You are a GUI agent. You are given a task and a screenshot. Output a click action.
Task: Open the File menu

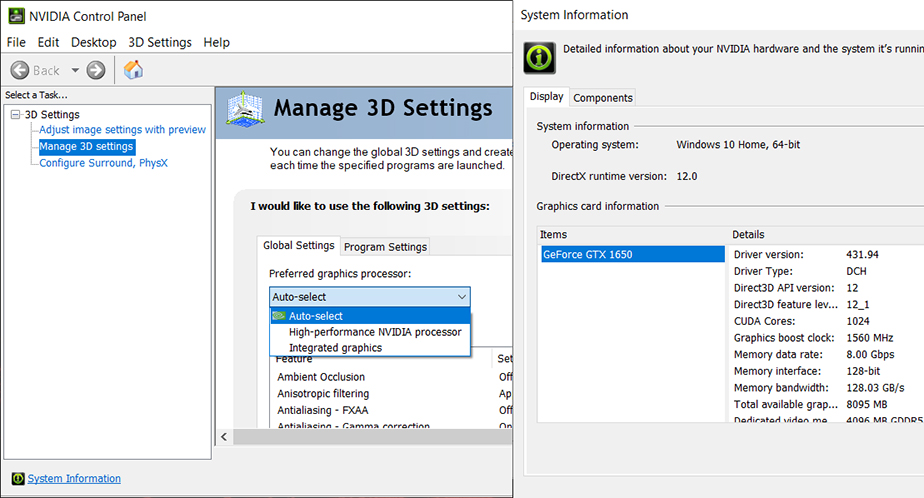click(16, 42)
